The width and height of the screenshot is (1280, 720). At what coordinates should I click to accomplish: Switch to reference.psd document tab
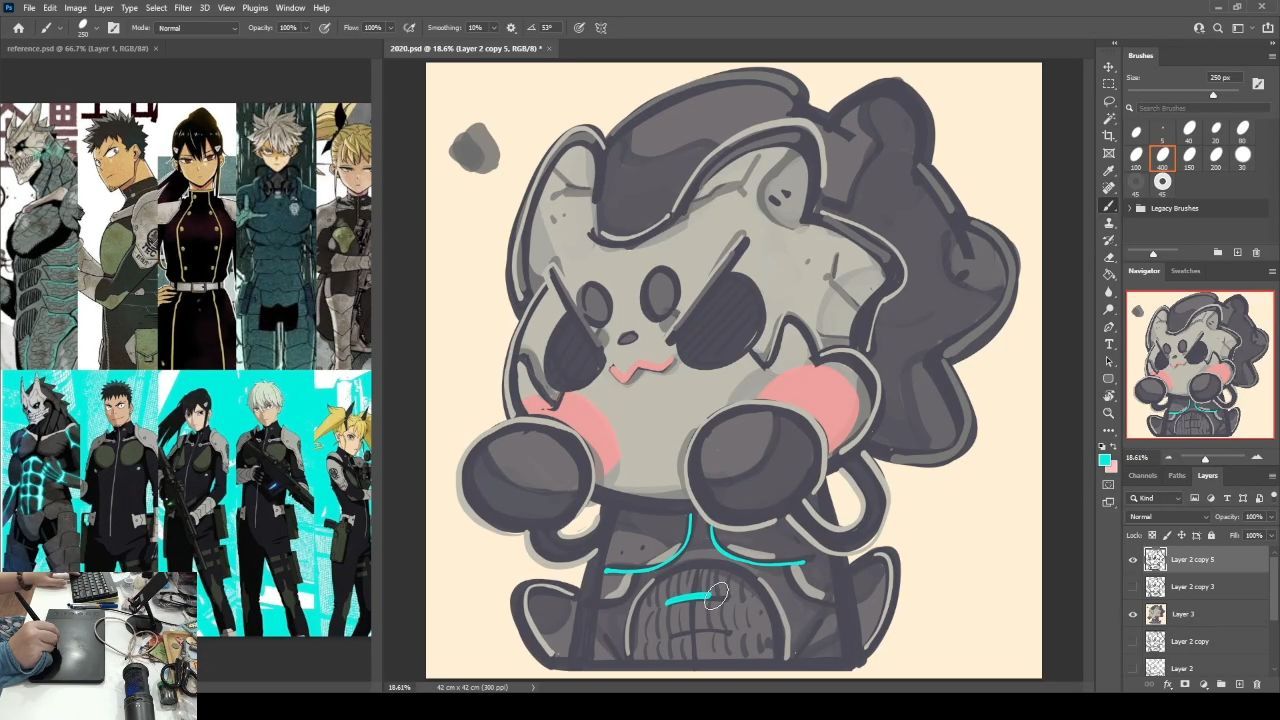77,48
